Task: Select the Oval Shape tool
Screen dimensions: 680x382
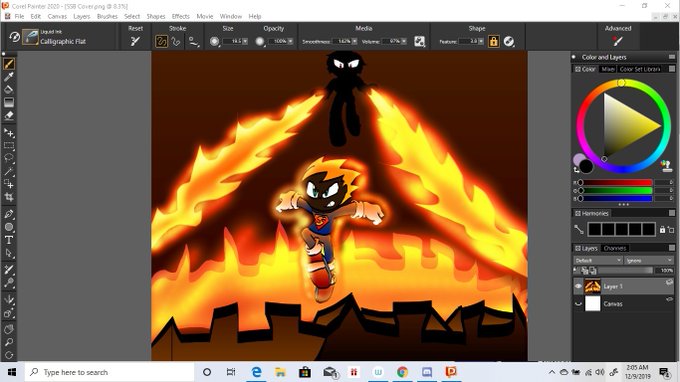Action: 9,227
